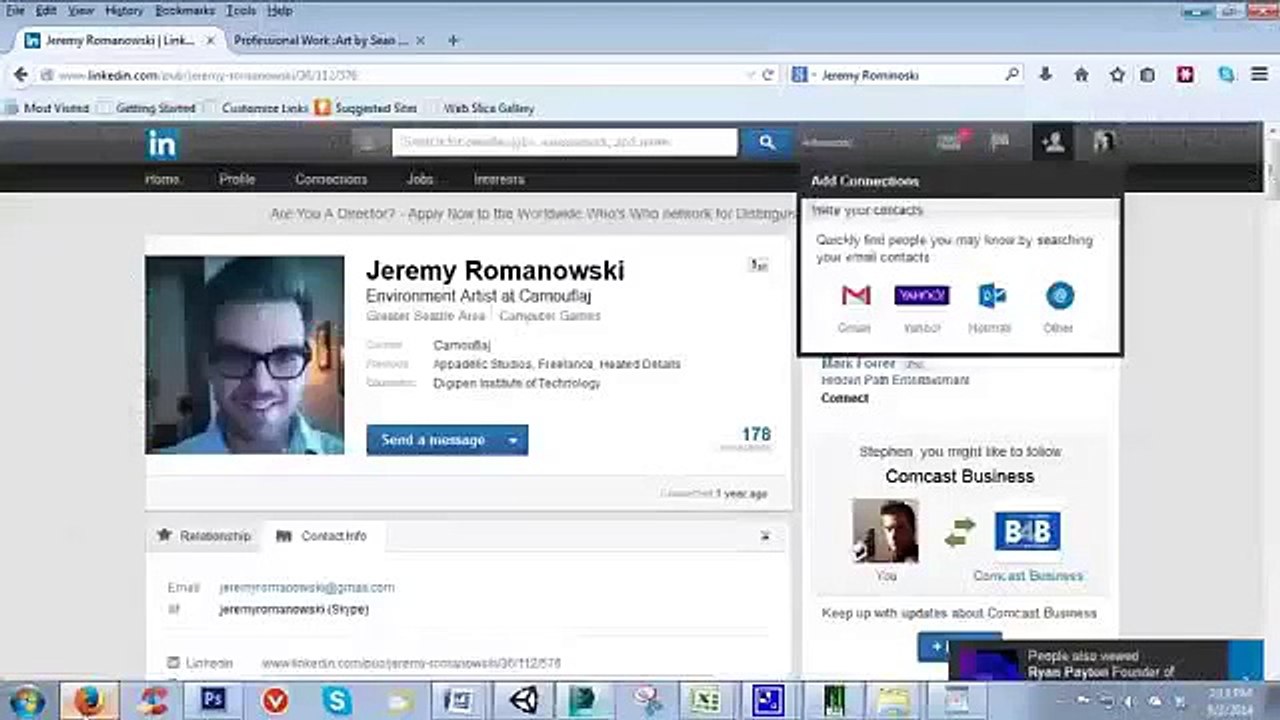Open Skype from the taskbar
Screen dimensions: 1280x720
tap(337, 699)
